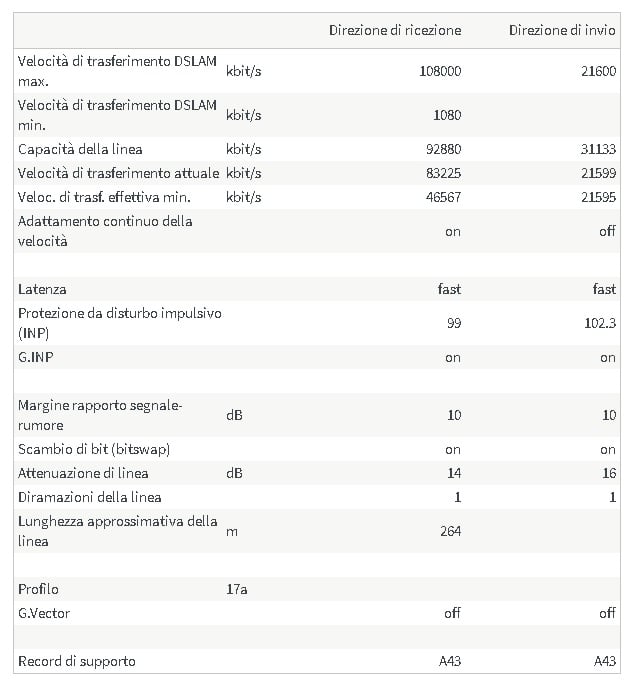
Task: Select the 92880 line capacity value
Action: click(443, 149)
